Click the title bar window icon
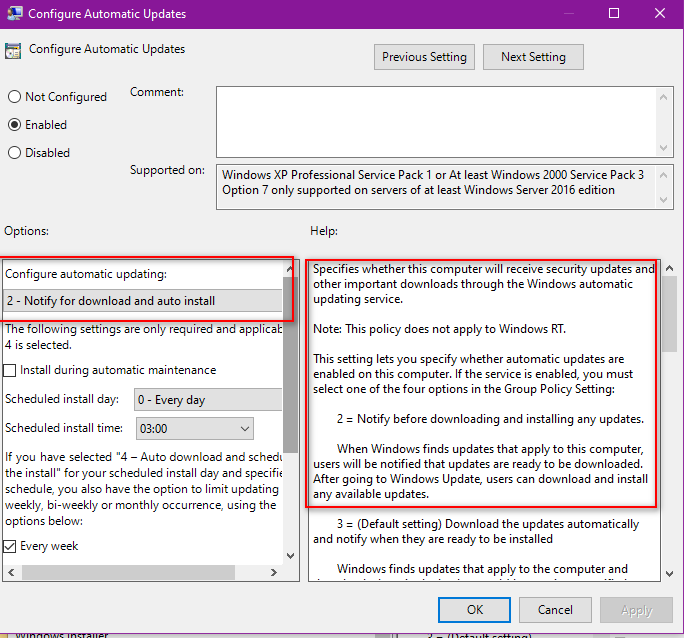 [13, 14]
